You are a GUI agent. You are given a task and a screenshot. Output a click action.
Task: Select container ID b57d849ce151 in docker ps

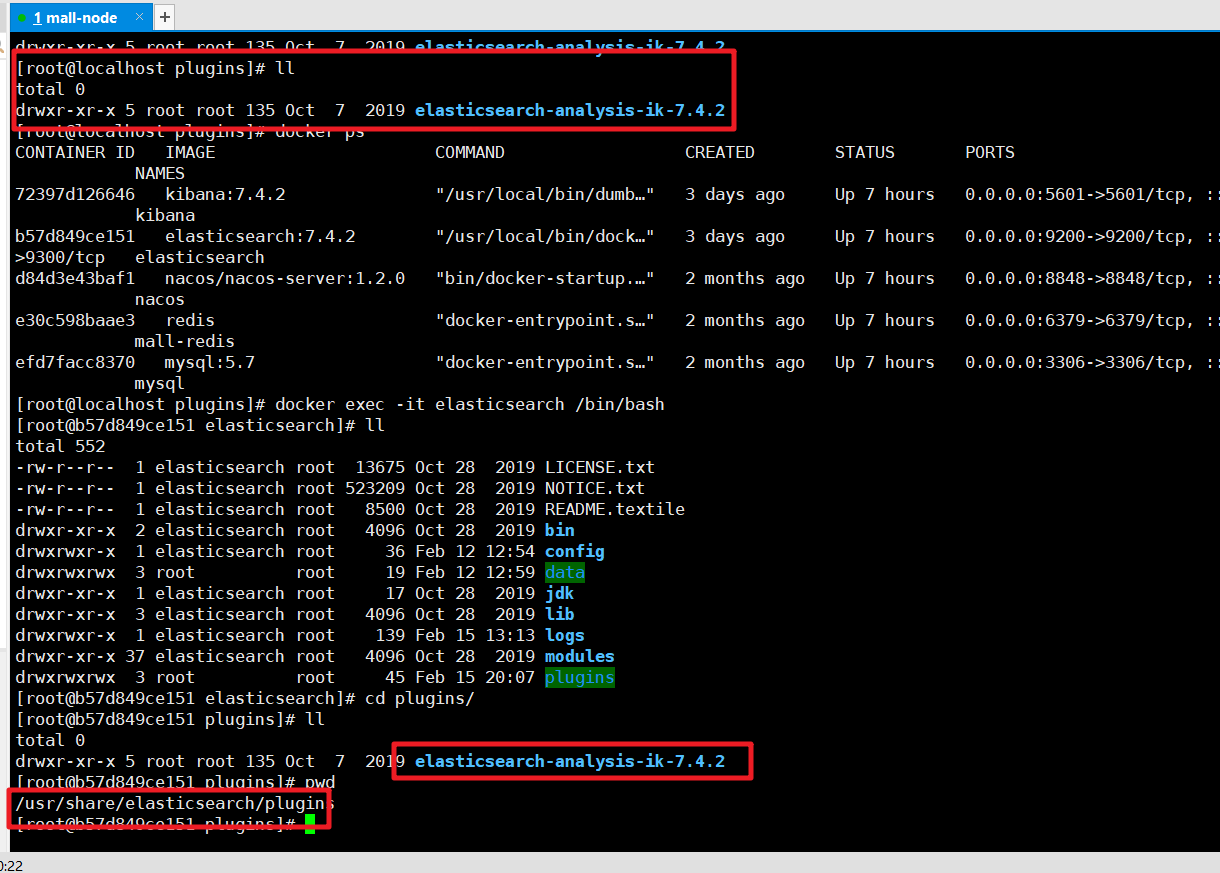coord(75,236)
